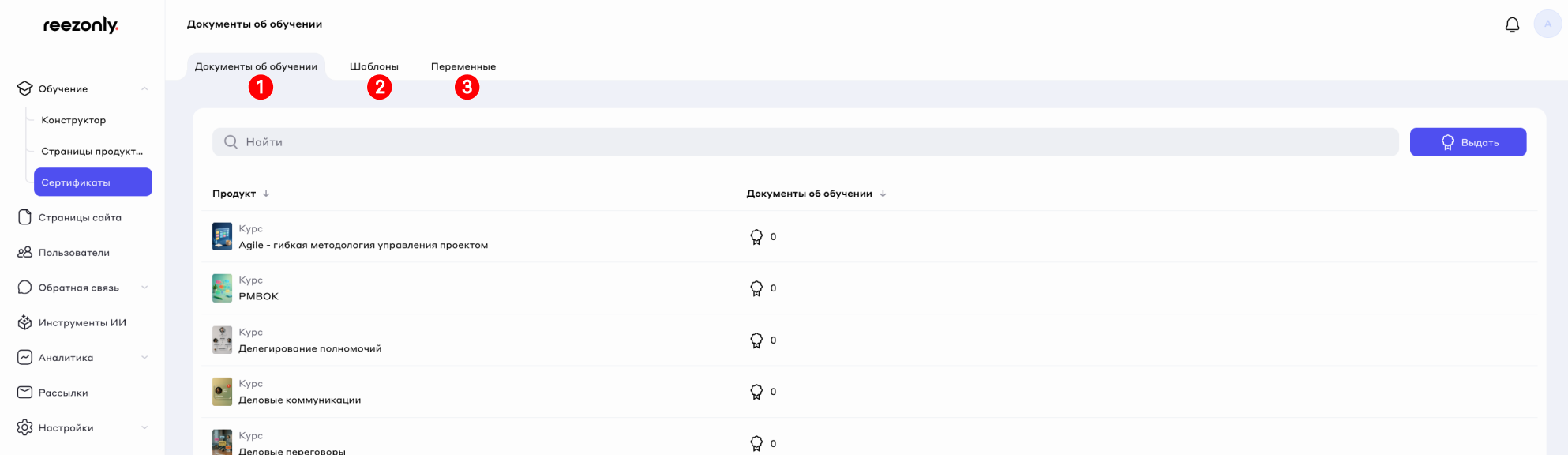
Task: Click the Найти search field
Action: pos(805,142)
